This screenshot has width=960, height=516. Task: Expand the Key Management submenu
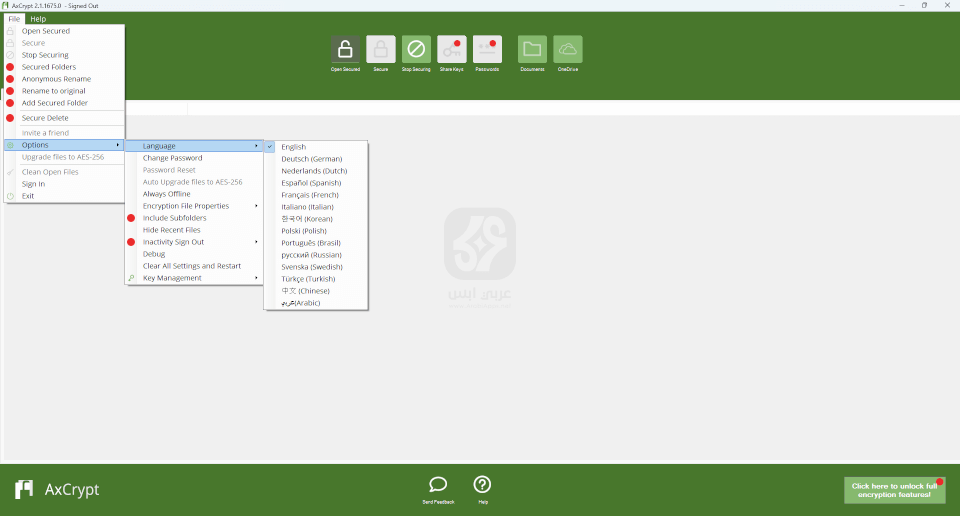(172, 278)
